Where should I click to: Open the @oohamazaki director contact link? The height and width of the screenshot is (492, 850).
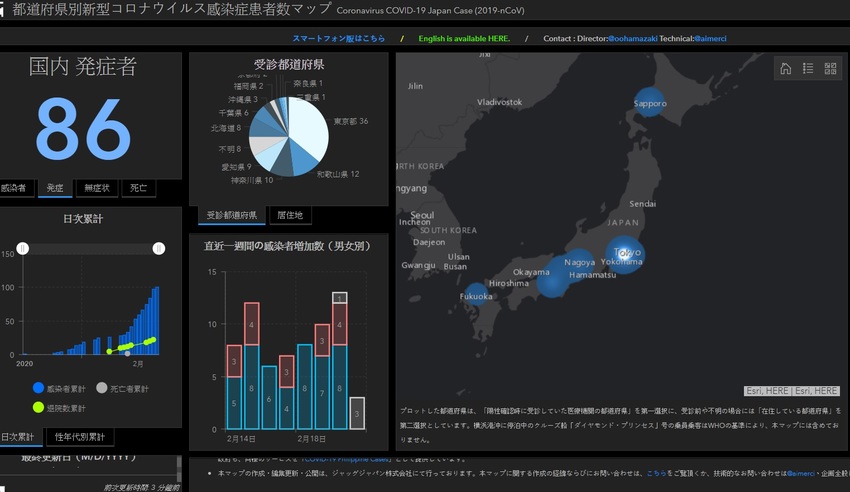click(633, 38)
